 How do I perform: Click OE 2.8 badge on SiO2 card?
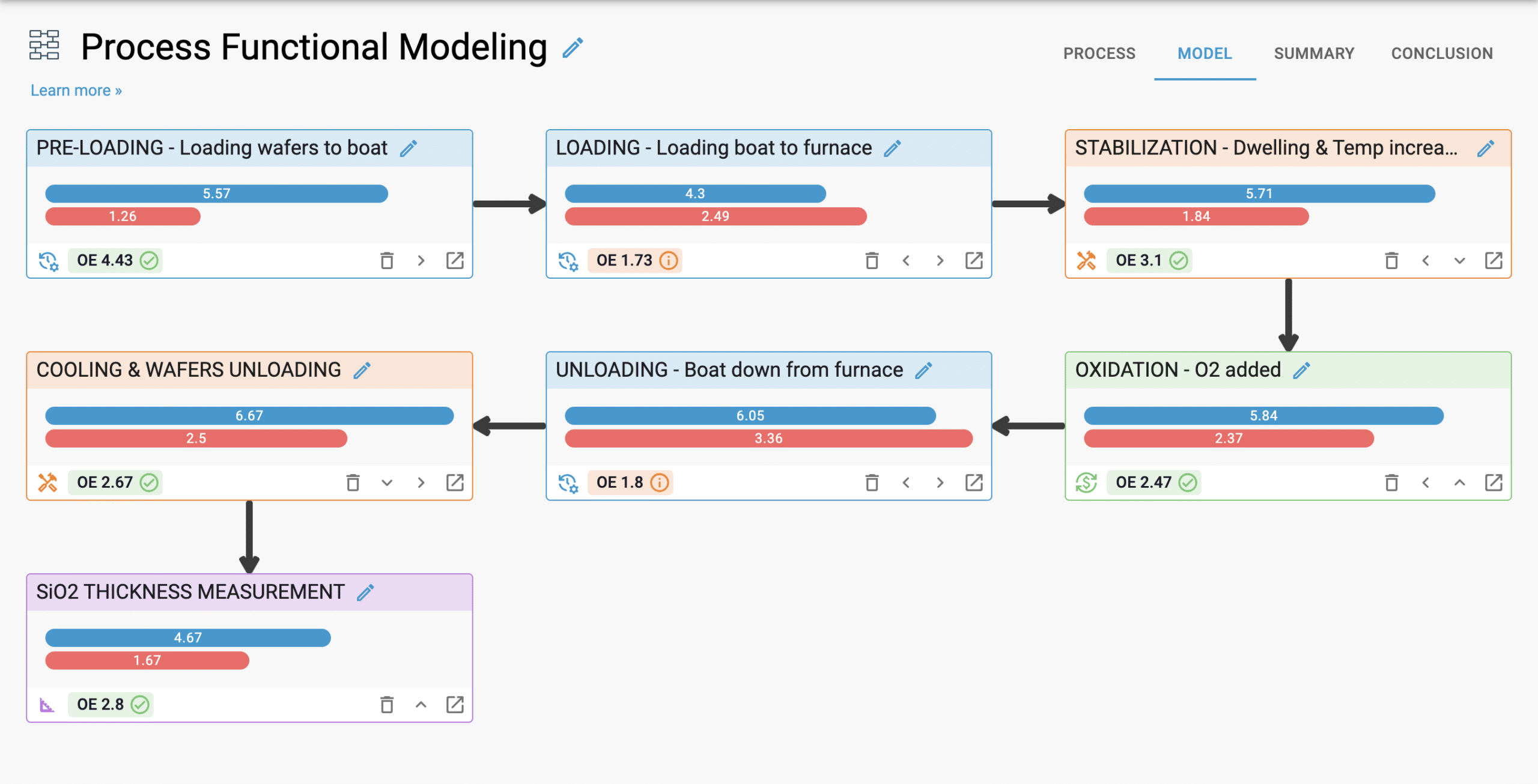[111, 705]
